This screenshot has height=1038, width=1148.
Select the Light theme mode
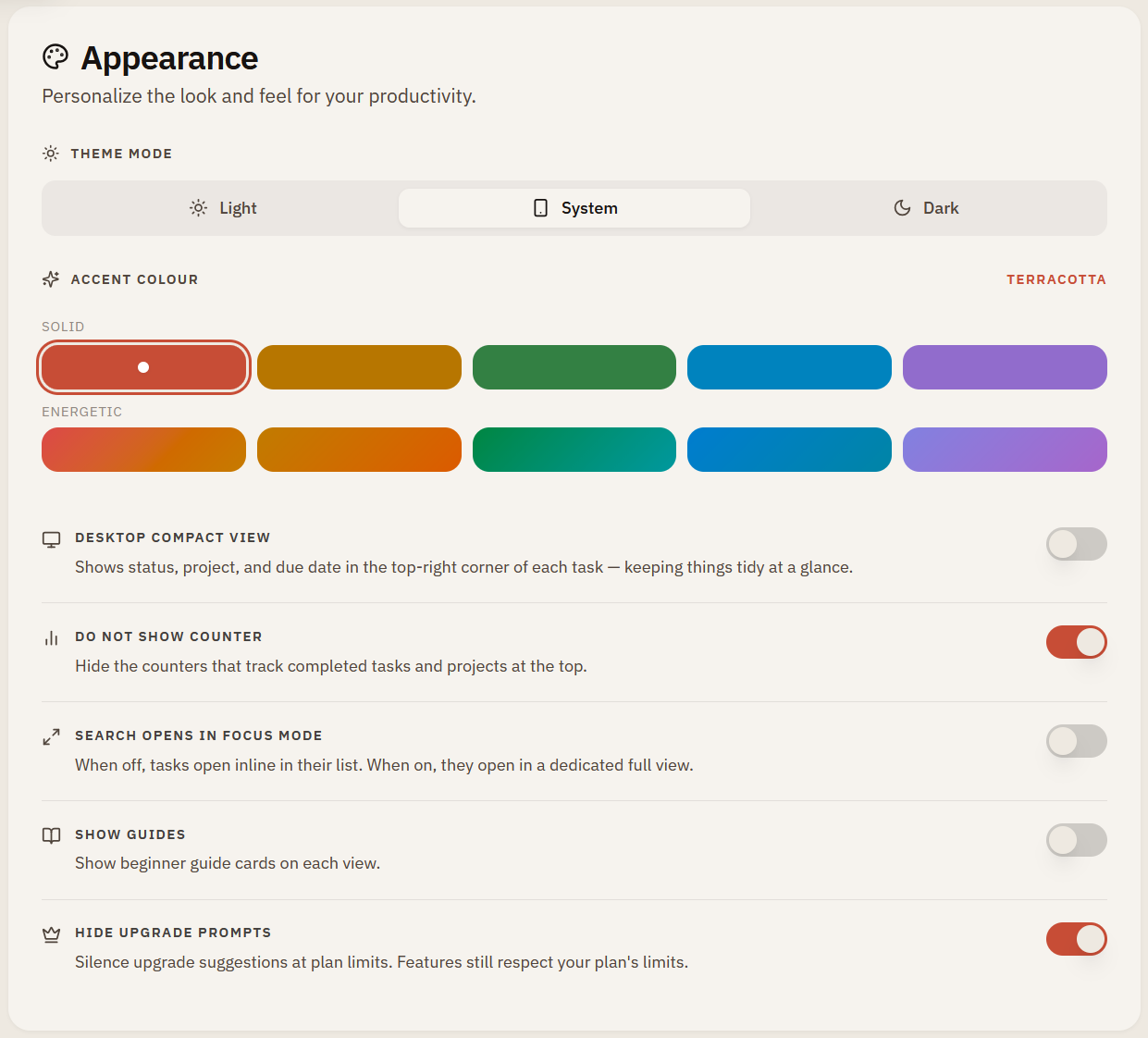(223, 208)
